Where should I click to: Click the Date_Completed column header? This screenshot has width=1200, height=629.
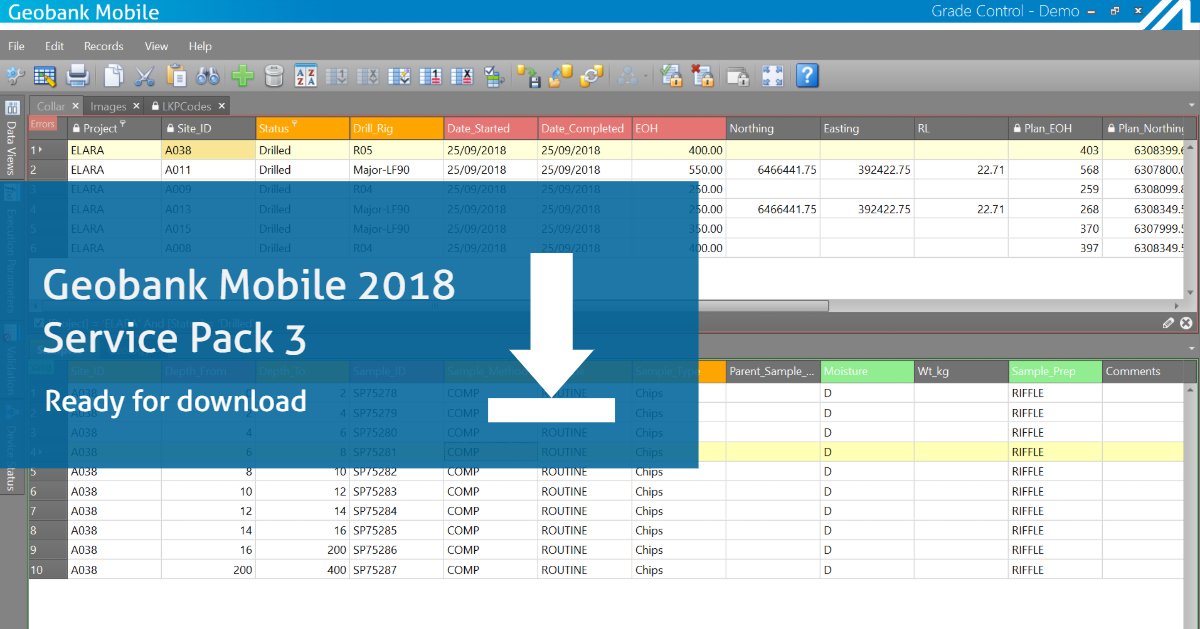click(x=584, y=128)
